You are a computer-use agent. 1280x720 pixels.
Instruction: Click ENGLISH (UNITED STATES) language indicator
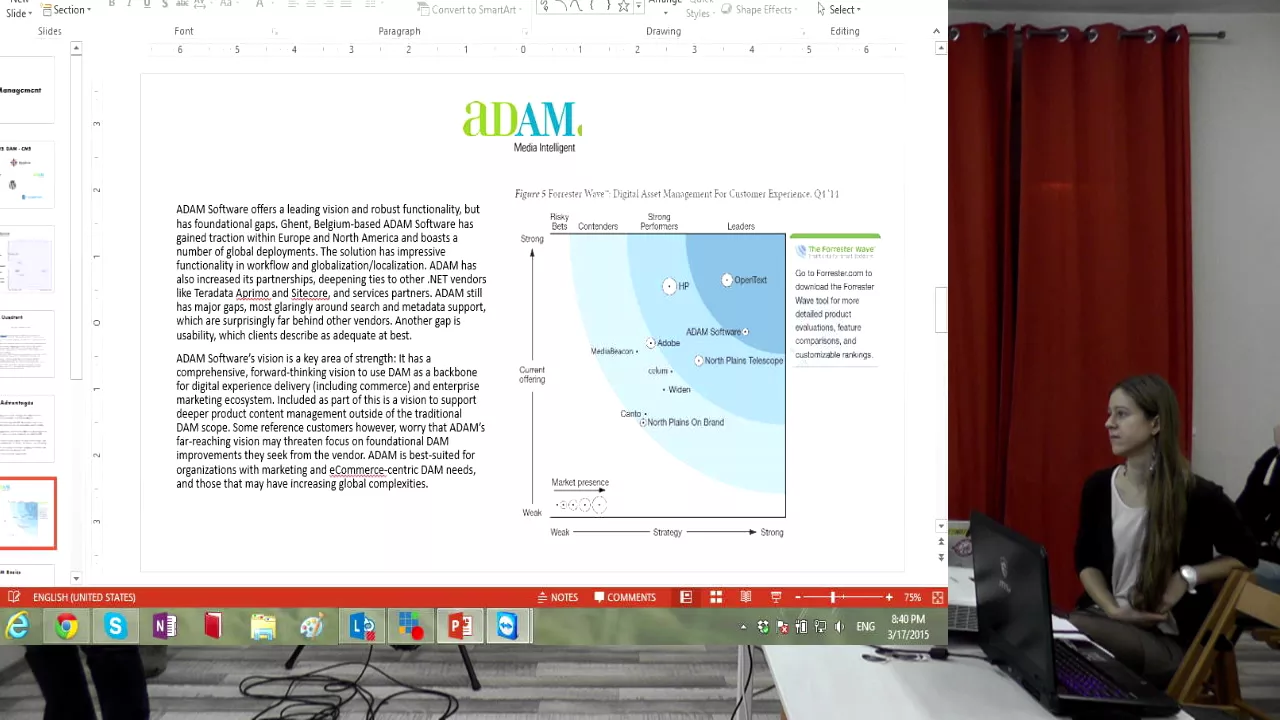point(84,597)
